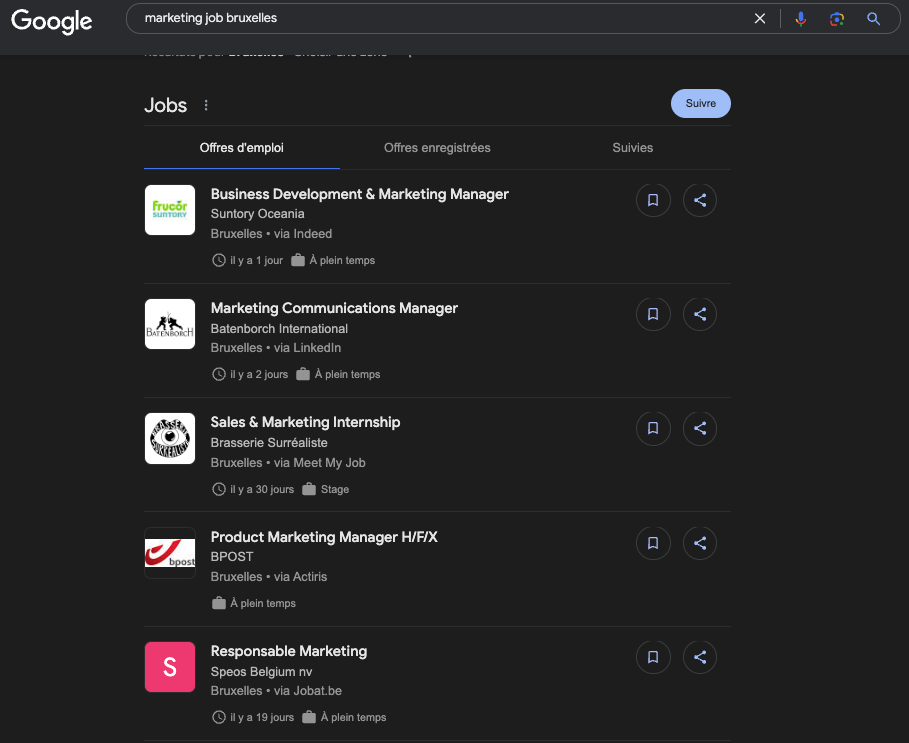The width and height of the screenshot is (909, 743).
Task: Click the Google logo
Action: (52, 21)
